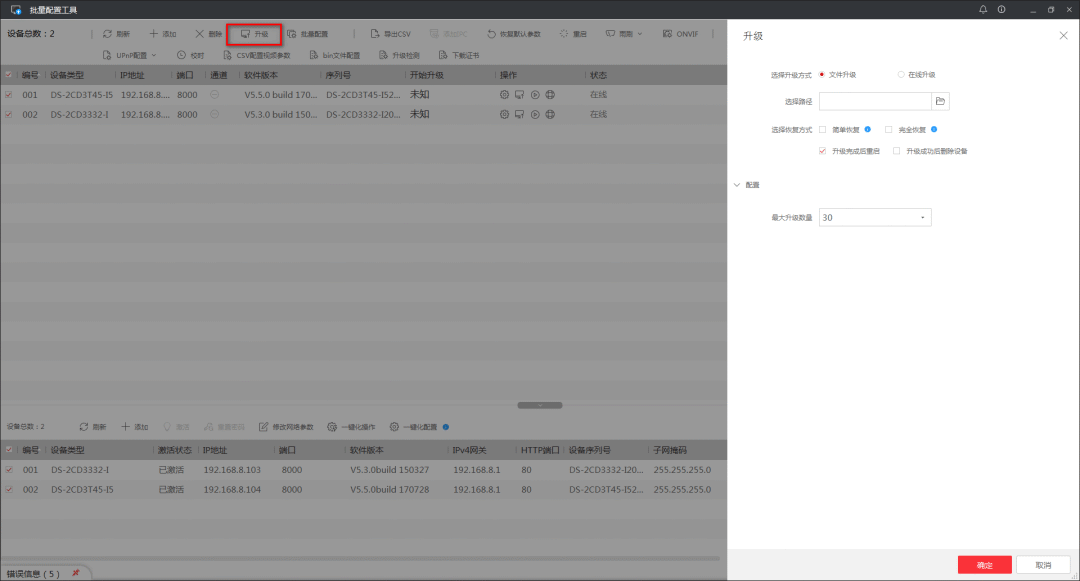1080x581 pixels.
Task: Click info icon next to 完全恢复
Action: point(934,129)
